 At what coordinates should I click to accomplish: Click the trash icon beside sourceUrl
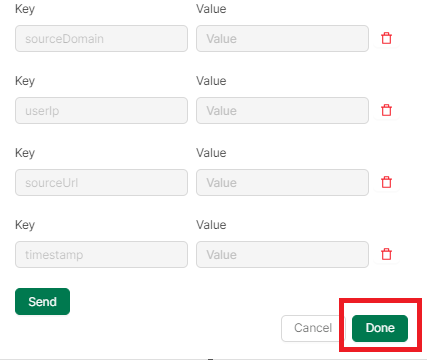386,182
